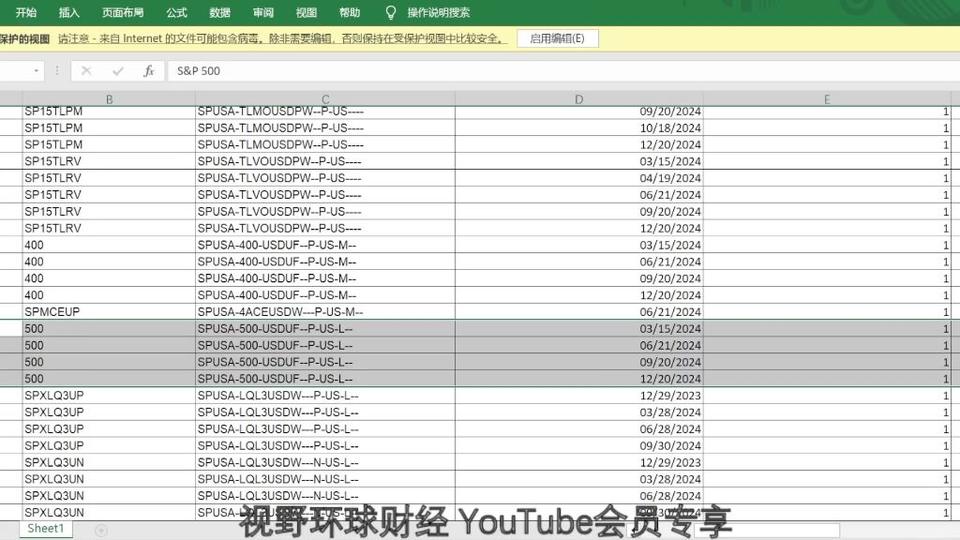The width and height of the screenshot is (960, 540).
Task: Cancel the formula bar entry with X
Action: [x=86, y=71]
